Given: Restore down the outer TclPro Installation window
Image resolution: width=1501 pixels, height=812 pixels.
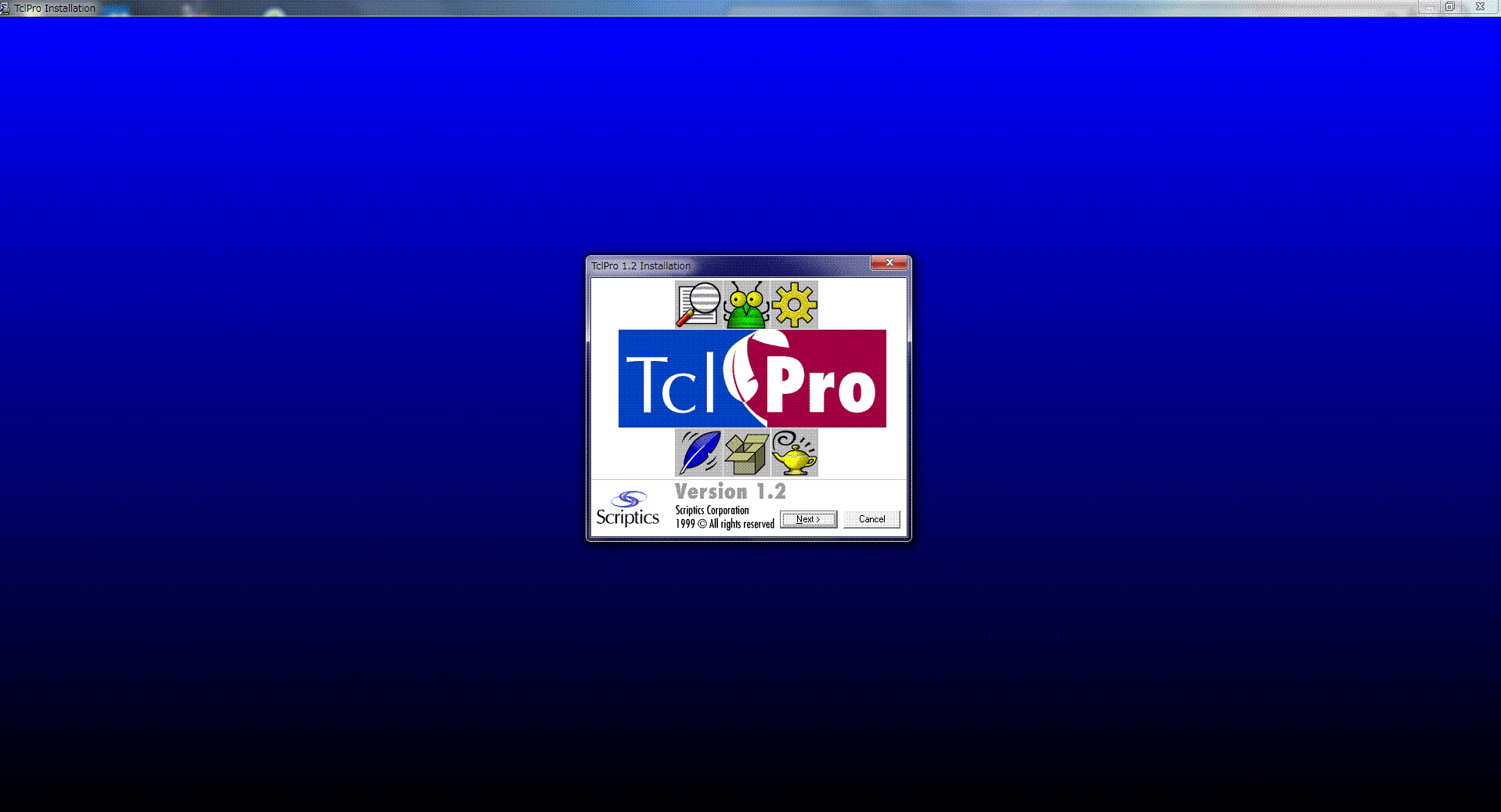Looking at the screenshot, I should tap(1450, 7).
